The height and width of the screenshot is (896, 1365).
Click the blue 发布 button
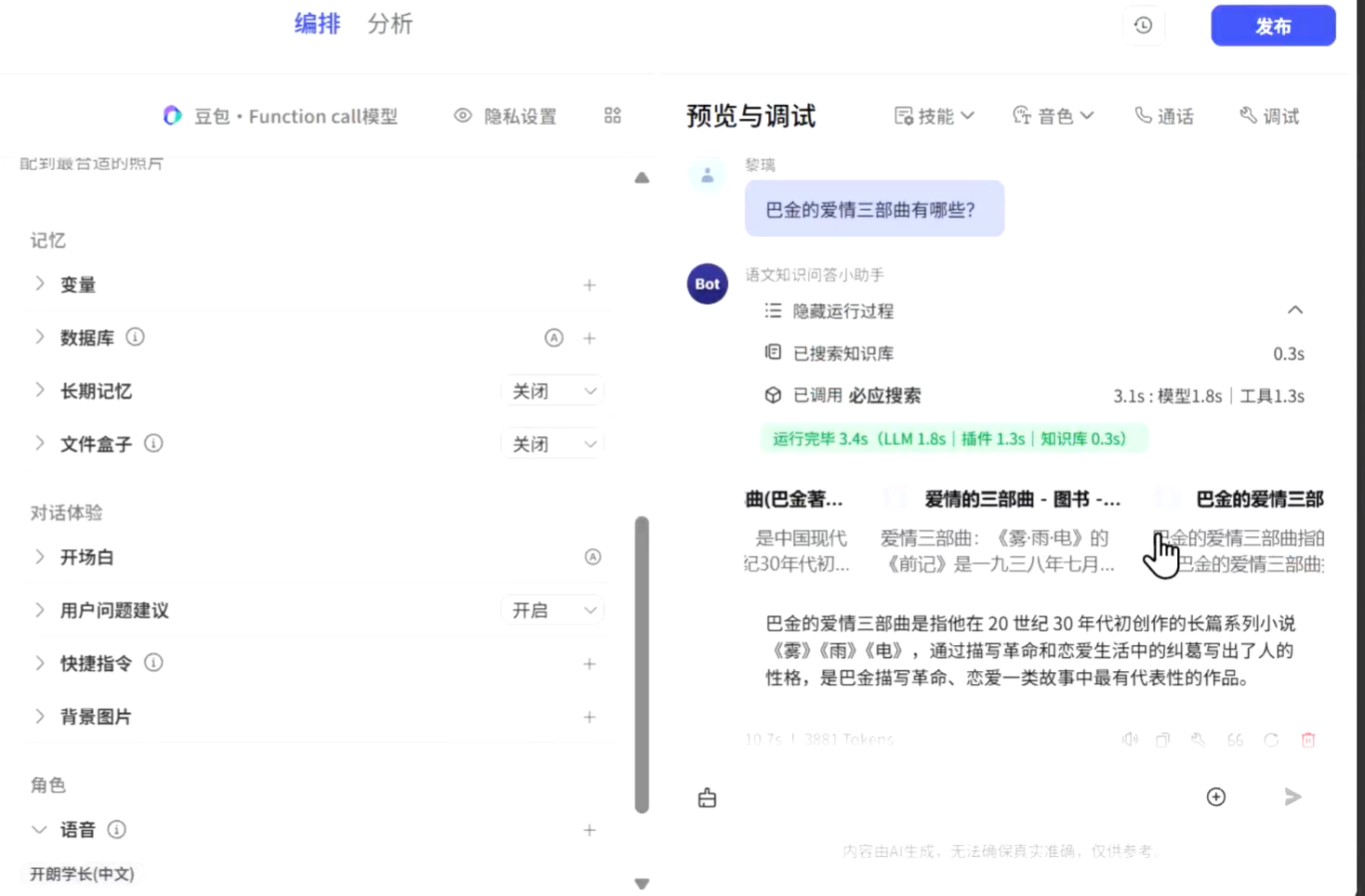(1272, 26)
